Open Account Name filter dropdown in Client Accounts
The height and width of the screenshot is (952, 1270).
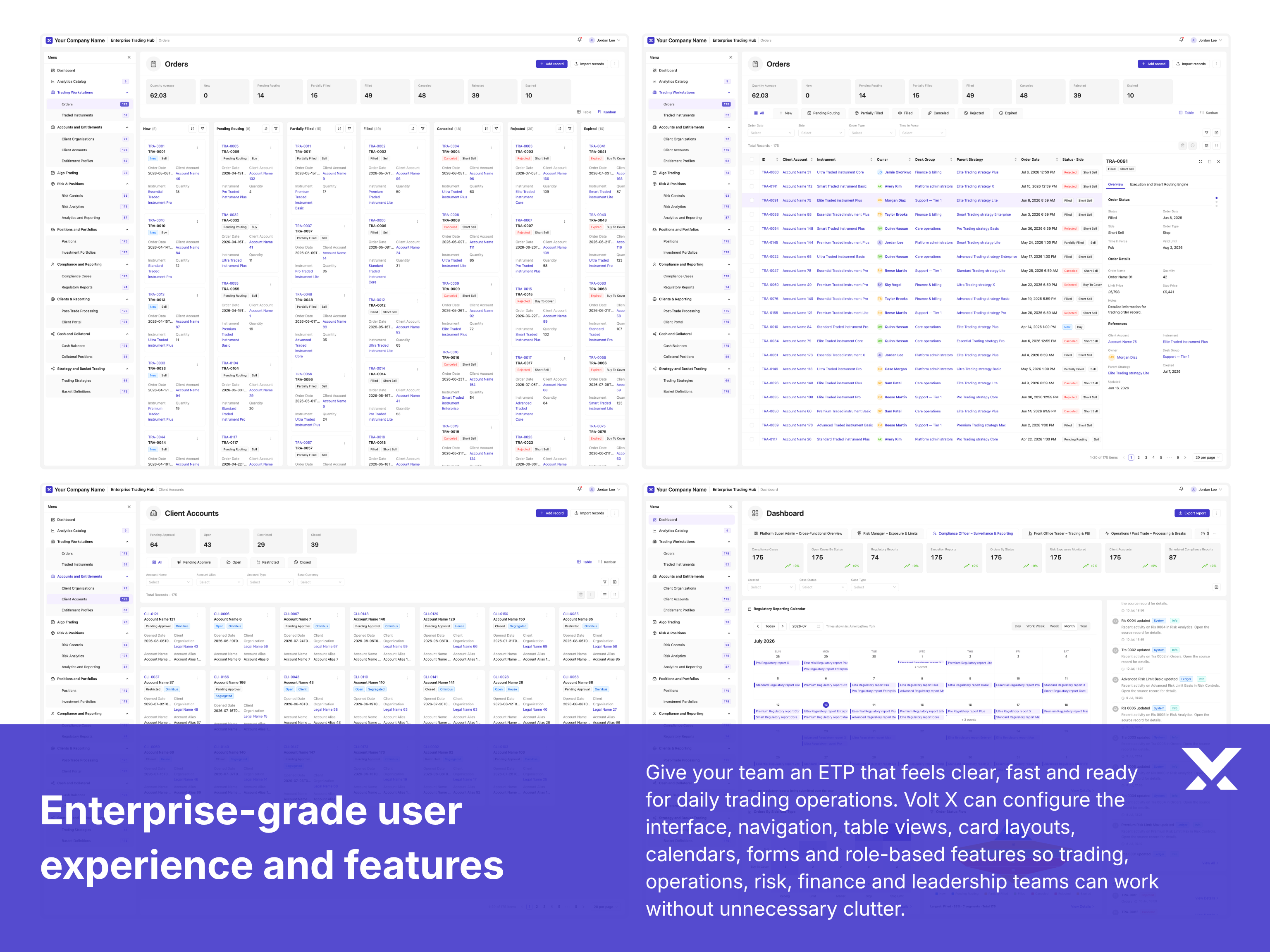tap(169, 583)
